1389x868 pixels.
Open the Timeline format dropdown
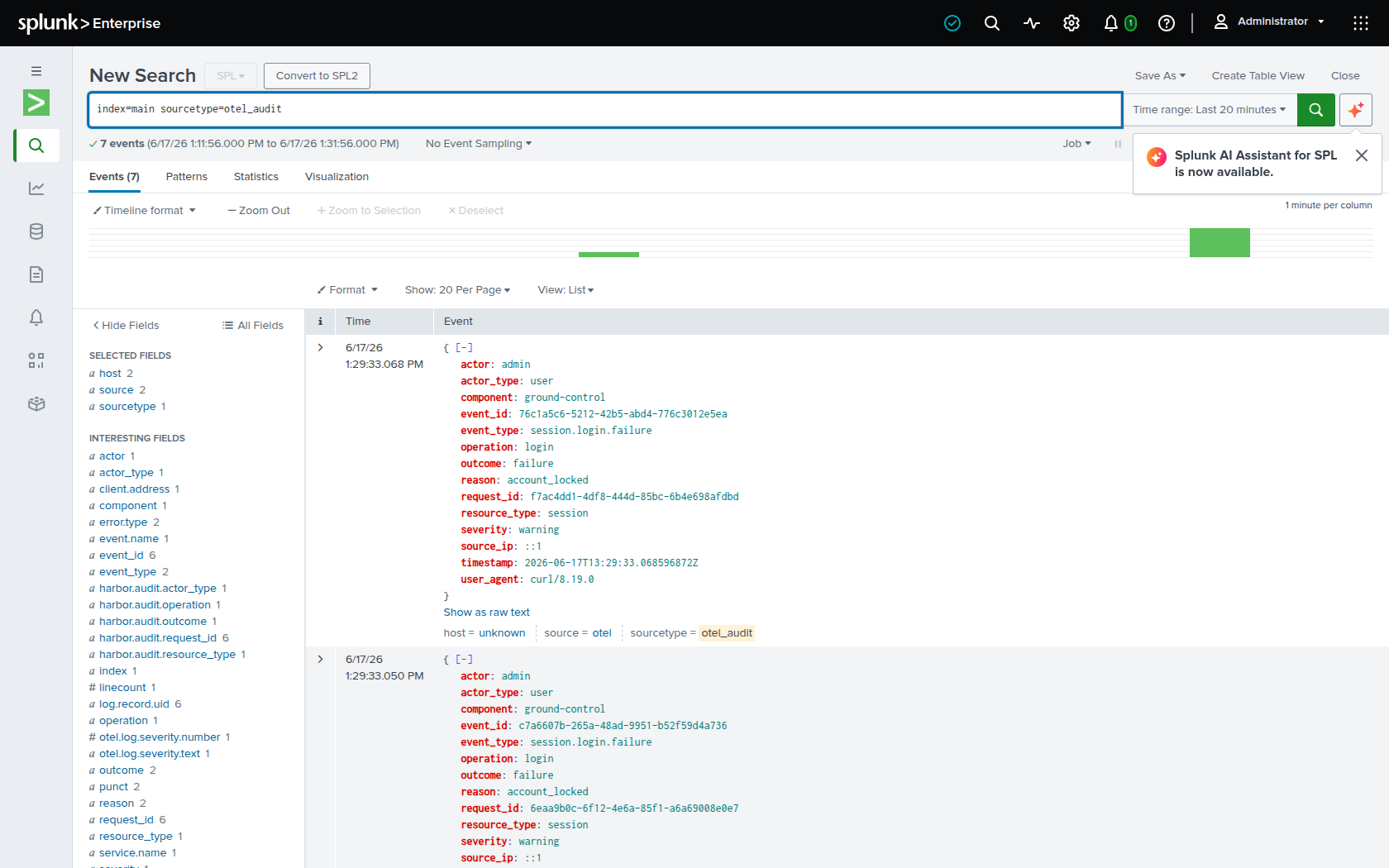coord(145,211)
